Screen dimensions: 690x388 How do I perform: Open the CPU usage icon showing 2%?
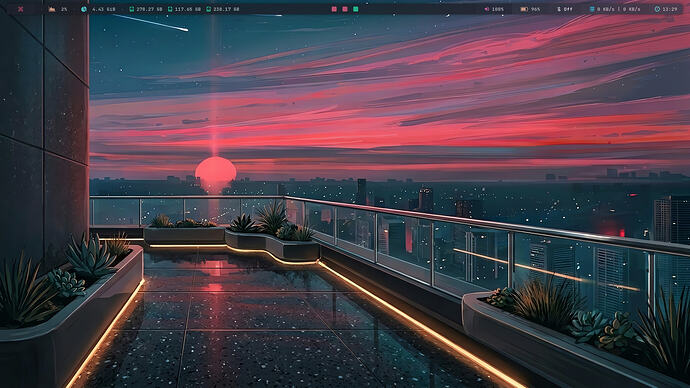52,9
